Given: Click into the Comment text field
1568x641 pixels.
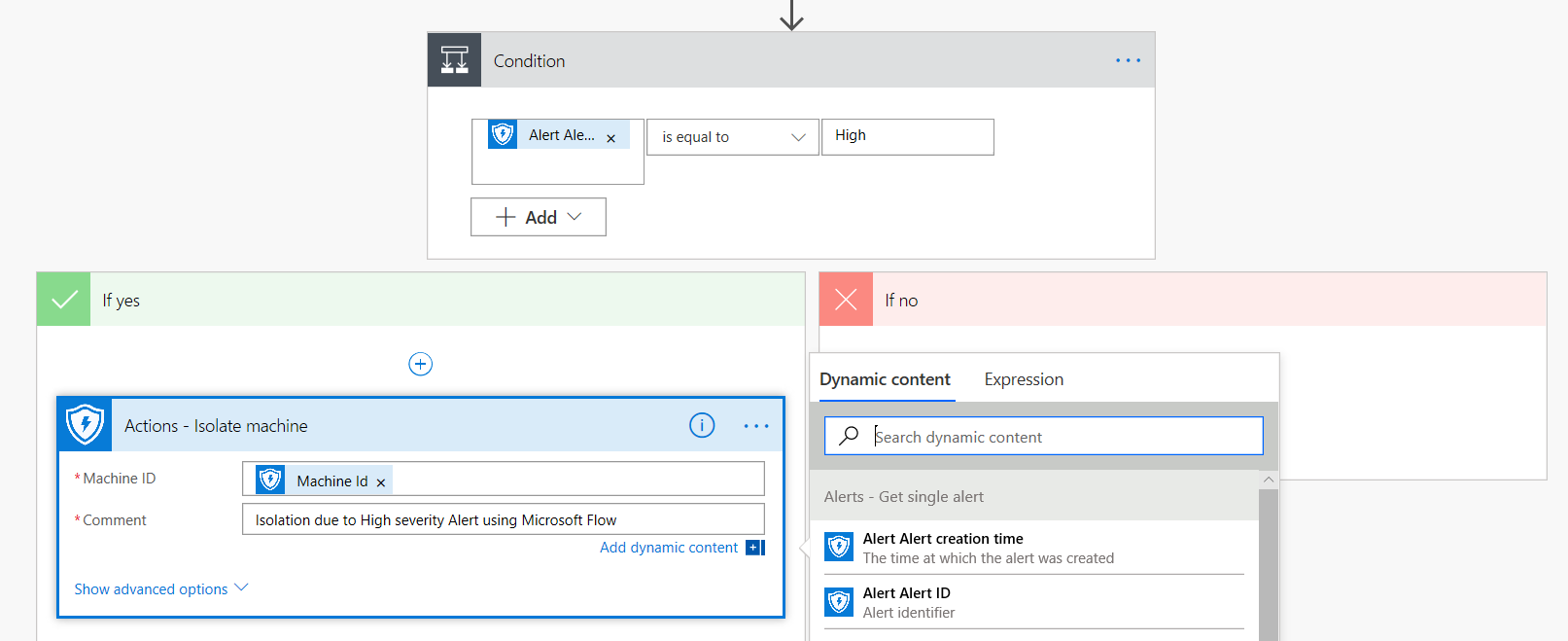Looking at the screenshot, I should (503, 519).
